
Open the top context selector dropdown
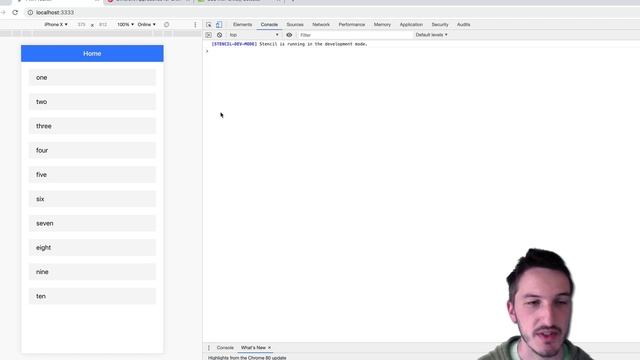point(254,35)
